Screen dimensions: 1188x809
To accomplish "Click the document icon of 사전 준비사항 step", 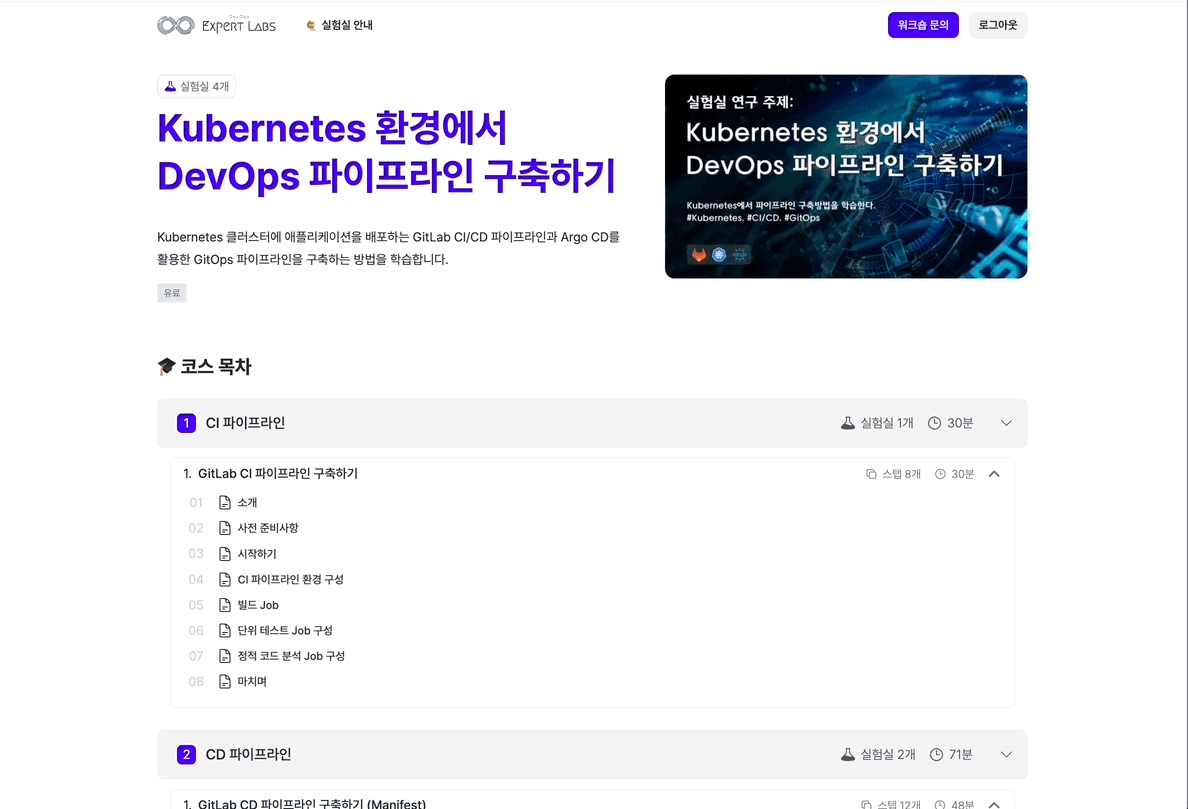I will pos(224,528).
